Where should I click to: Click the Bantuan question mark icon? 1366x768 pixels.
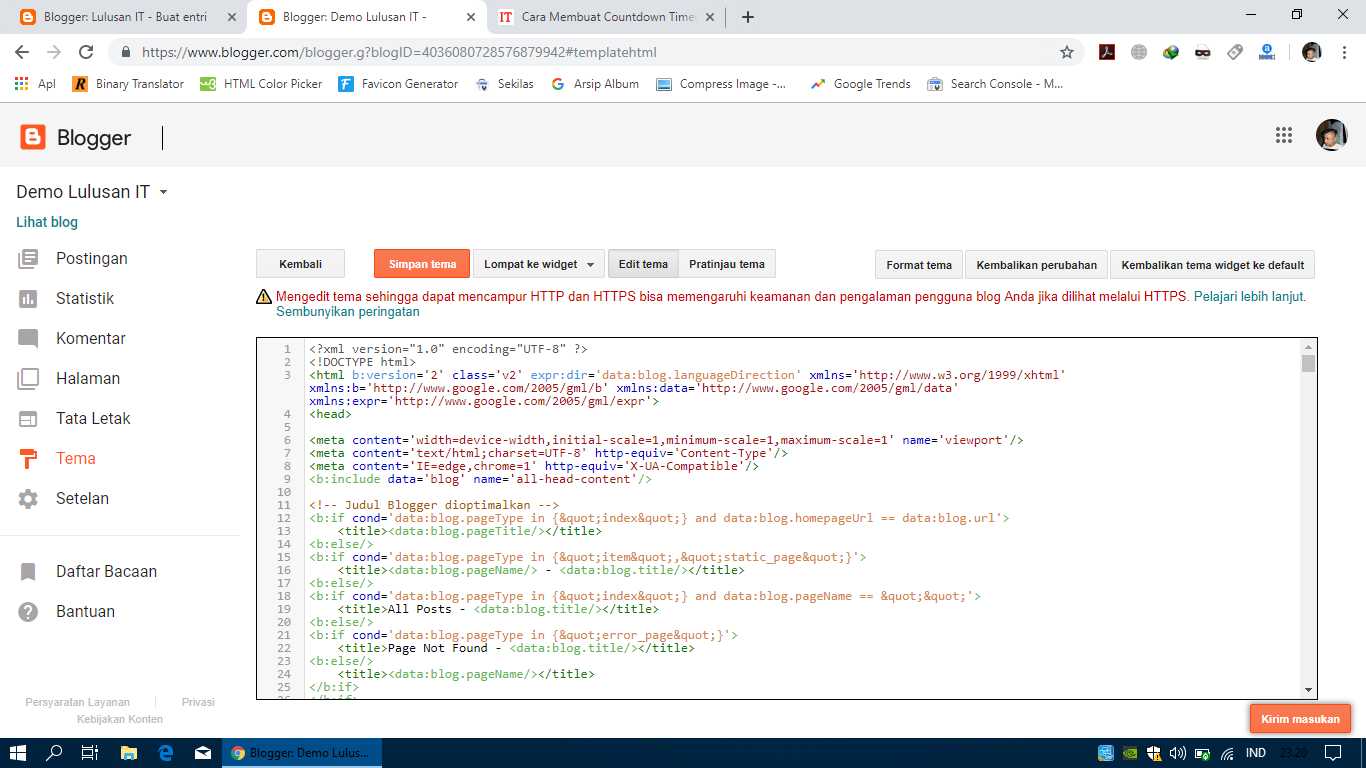28,612
